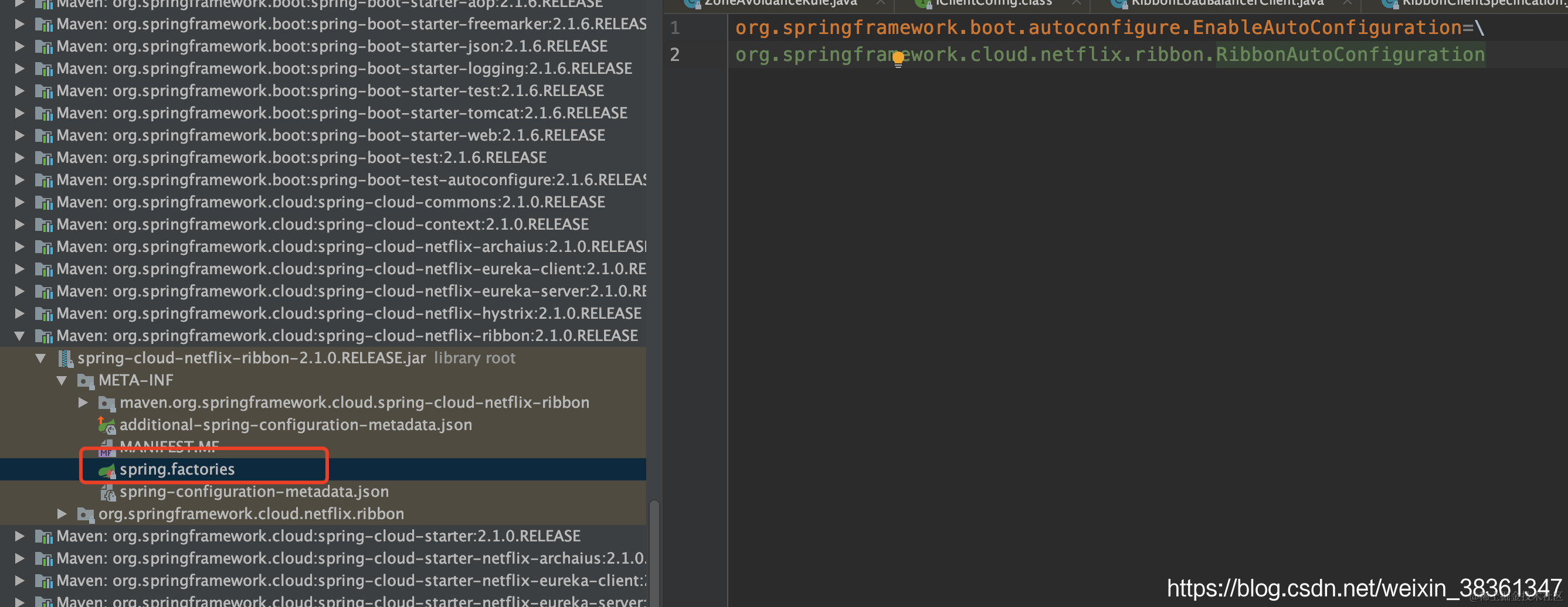Screen dimensions: 1568x607
Task: Switch to the ZoneAvoidanceRule.java tab
Action: point(781,3)
